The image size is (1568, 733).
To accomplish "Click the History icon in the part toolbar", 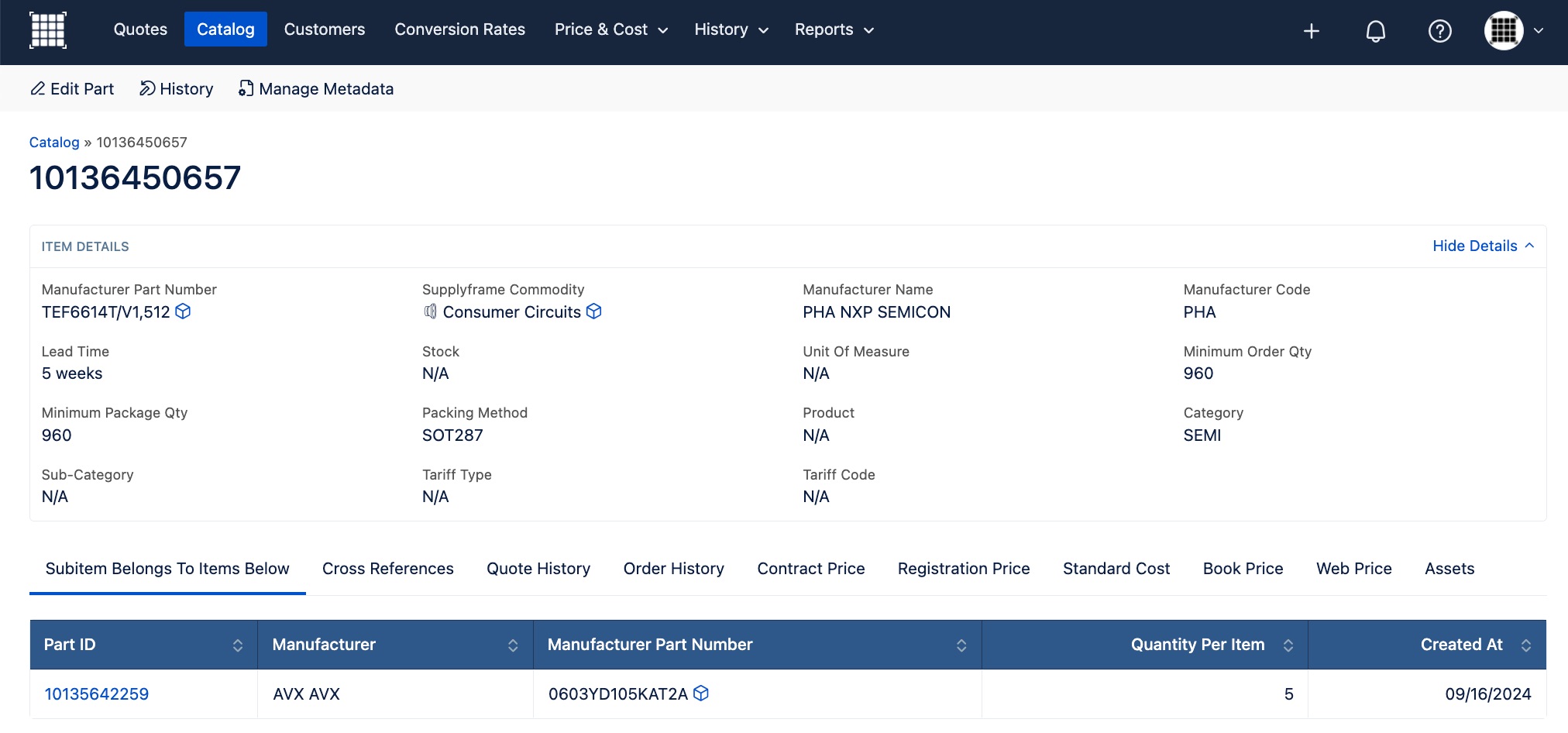I will pyautogui.click(x=147, y=88).
